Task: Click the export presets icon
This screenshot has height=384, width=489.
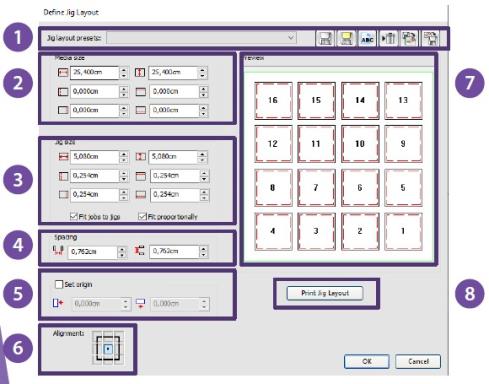Action: click(x=431, y=38)
